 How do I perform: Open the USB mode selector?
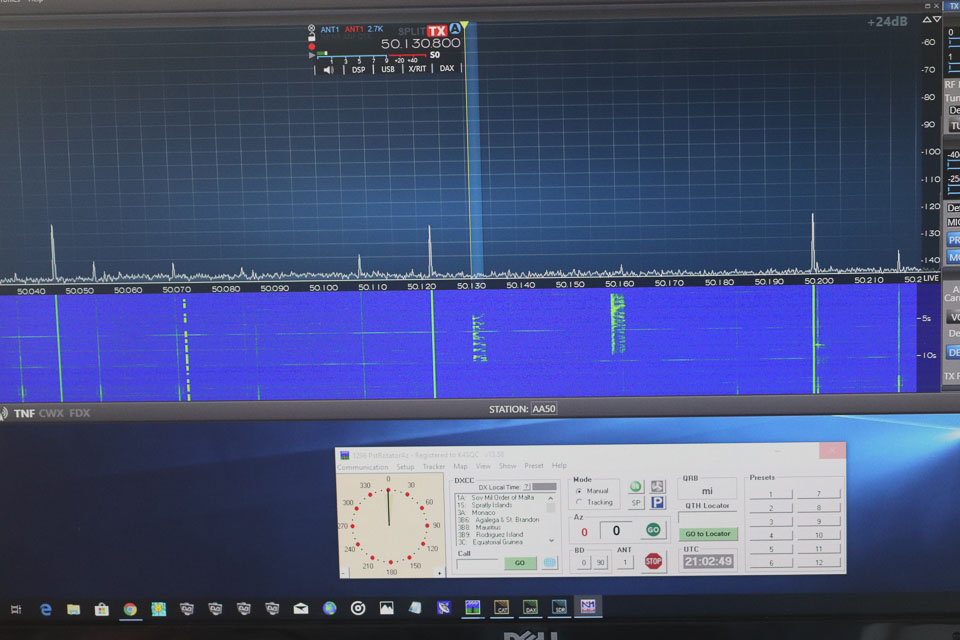388,69
